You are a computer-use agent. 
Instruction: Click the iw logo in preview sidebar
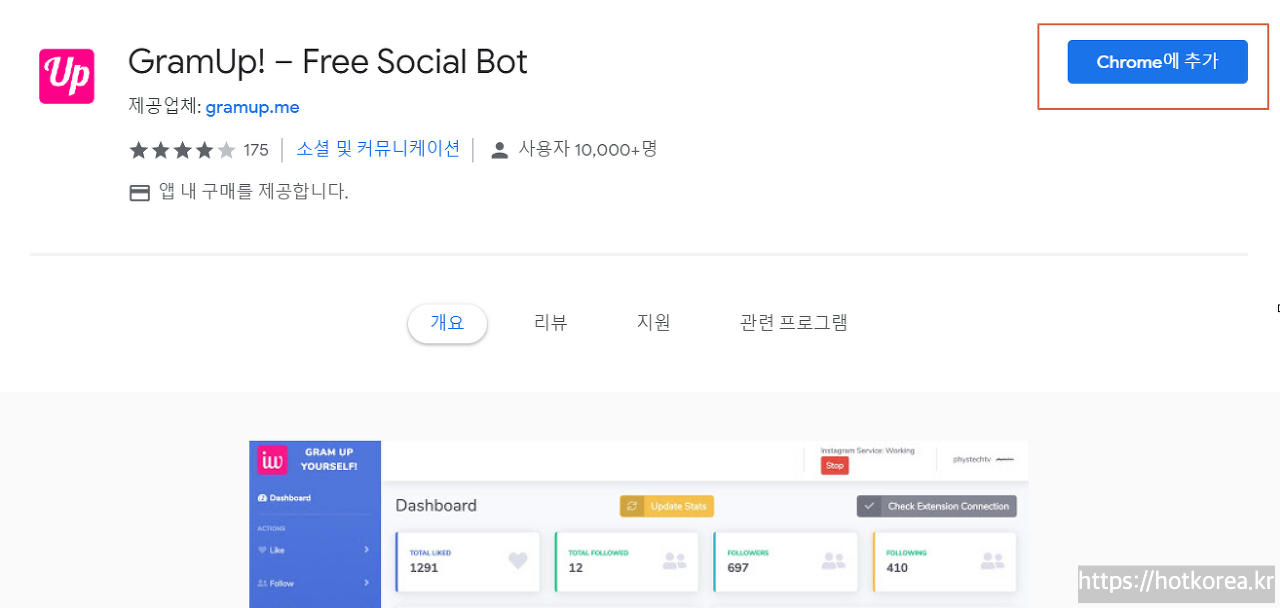272,460
